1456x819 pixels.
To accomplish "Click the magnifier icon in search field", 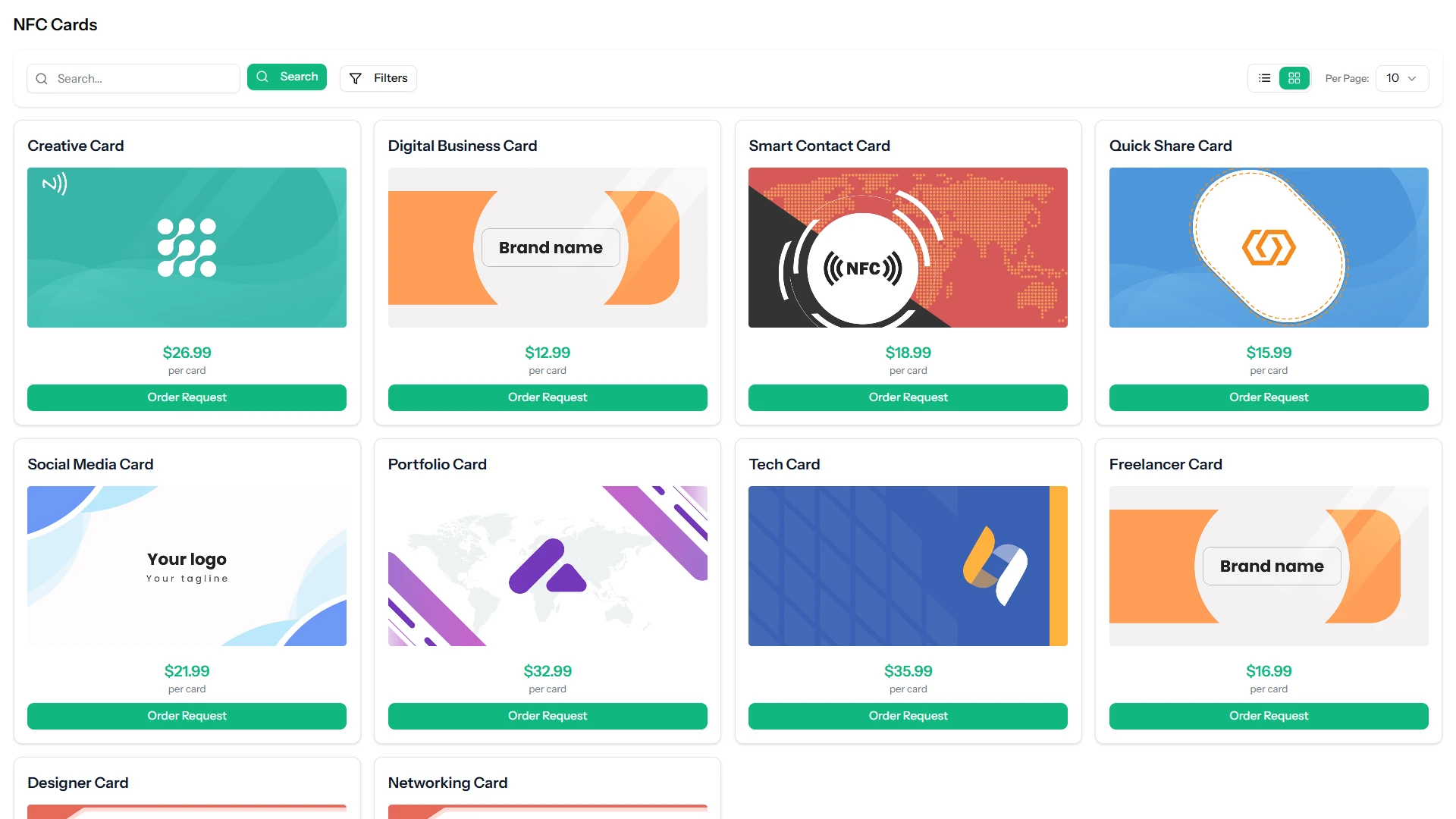I will [x=42, y=79].
